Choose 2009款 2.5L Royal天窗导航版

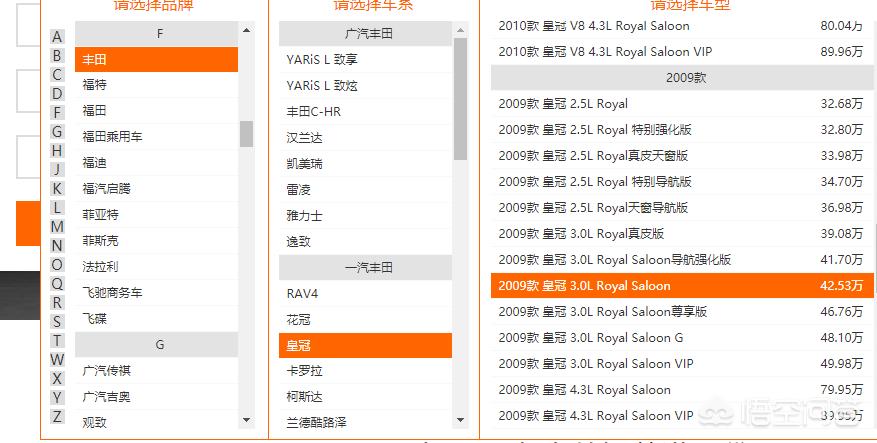tap(682, 208)
